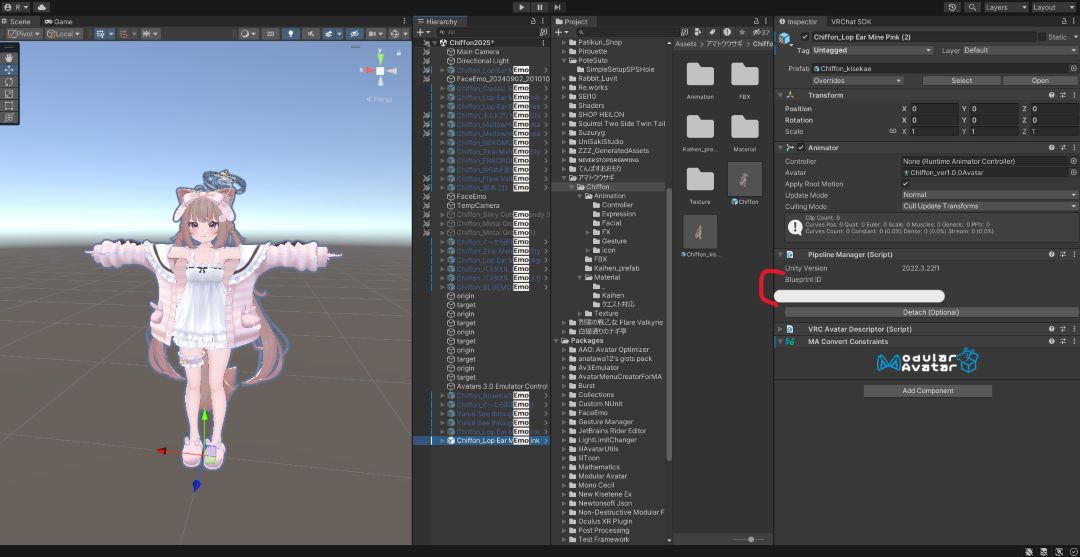
Task: Adjust Project icon size slider
Action: 750,539
